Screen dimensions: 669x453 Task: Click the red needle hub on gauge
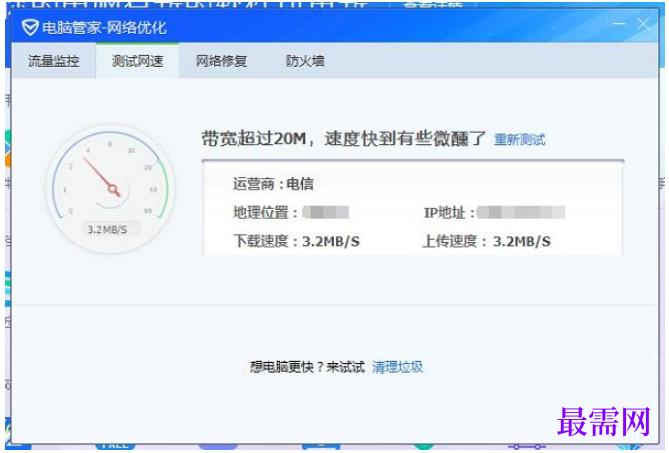113,189
